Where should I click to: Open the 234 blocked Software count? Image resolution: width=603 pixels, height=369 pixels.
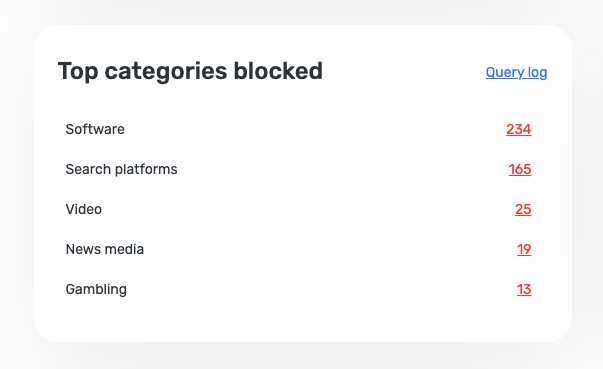[518, 129]
